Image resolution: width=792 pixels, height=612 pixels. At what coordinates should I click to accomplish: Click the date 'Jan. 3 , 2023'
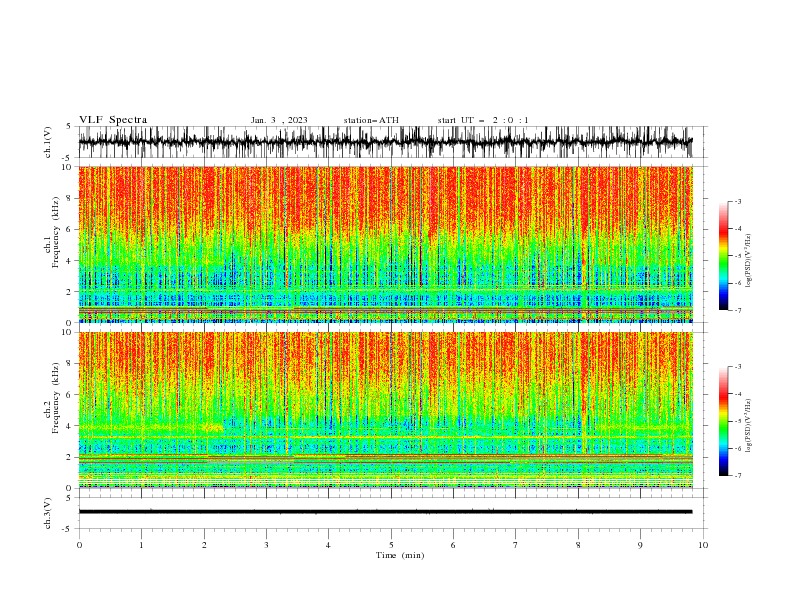pos(279,120)
